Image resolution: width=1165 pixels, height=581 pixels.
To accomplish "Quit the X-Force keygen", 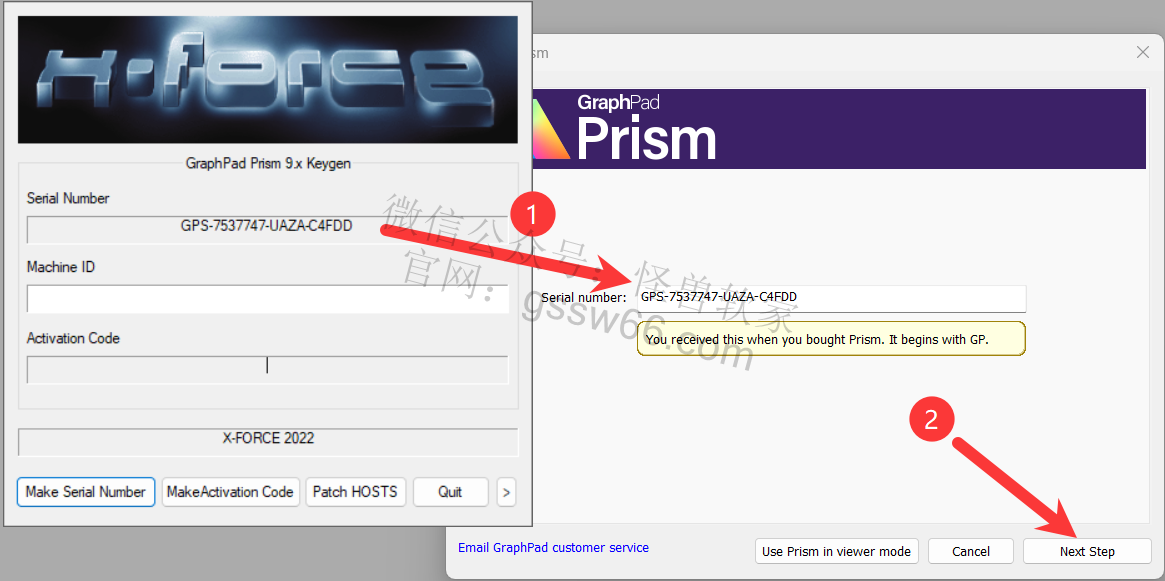I will tap(450, 492).
